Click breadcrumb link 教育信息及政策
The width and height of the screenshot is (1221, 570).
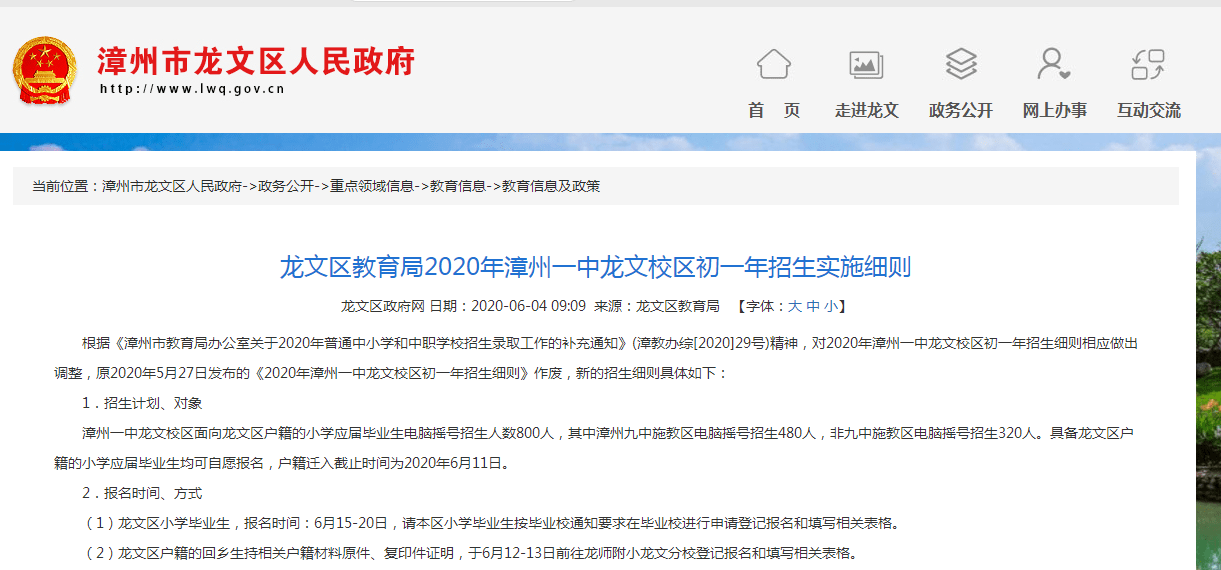point(551,186)
